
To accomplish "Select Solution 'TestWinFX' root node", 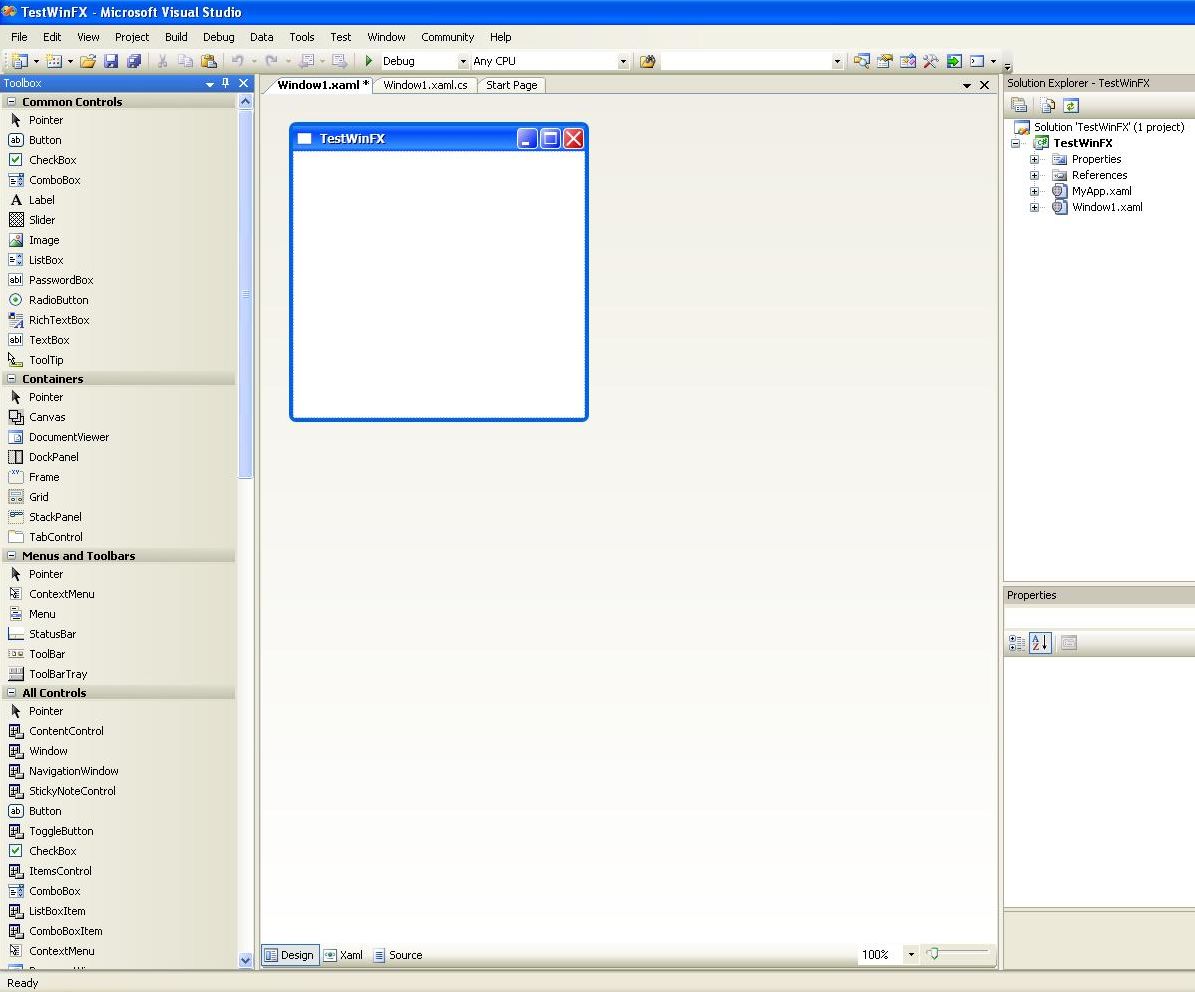I will pyautogui.click(x=1109, y=127).
